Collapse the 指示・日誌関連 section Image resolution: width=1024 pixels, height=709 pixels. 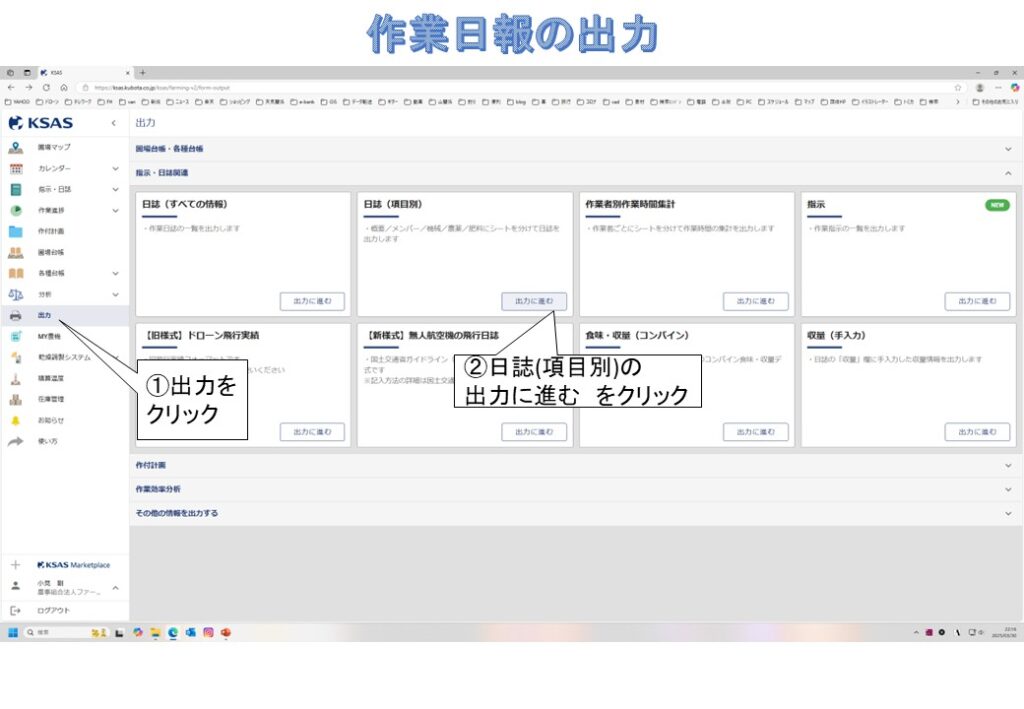coord(1007,173)
